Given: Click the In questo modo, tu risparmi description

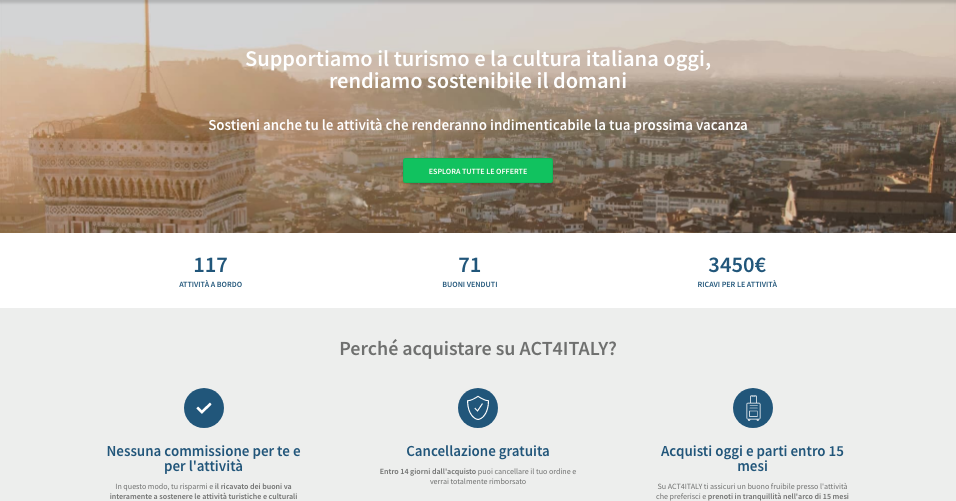Looking at the screenshot, I should (x=204, y=491).
